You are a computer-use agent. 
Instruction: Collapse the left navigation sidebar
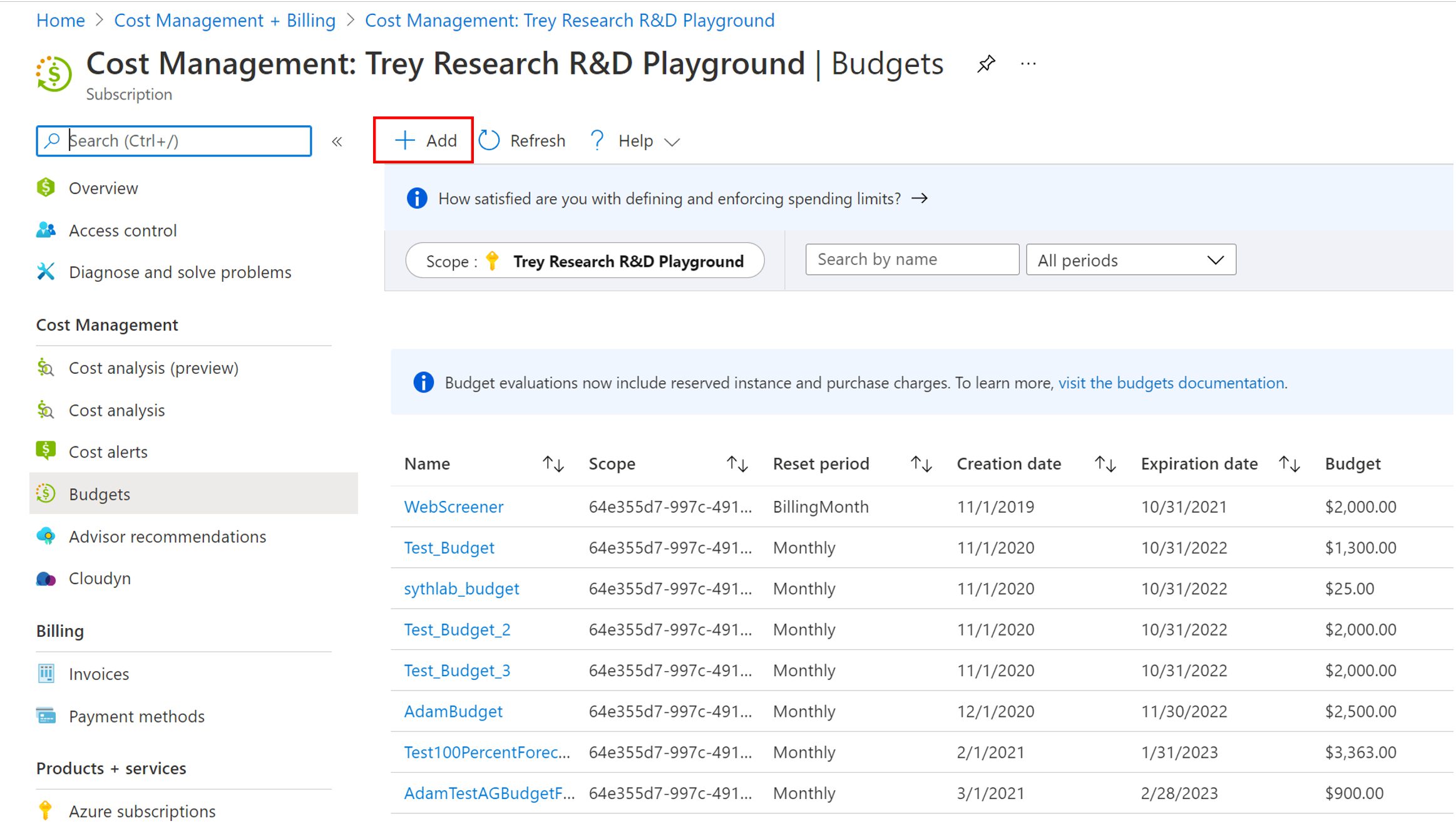click(x=337, y=141)
